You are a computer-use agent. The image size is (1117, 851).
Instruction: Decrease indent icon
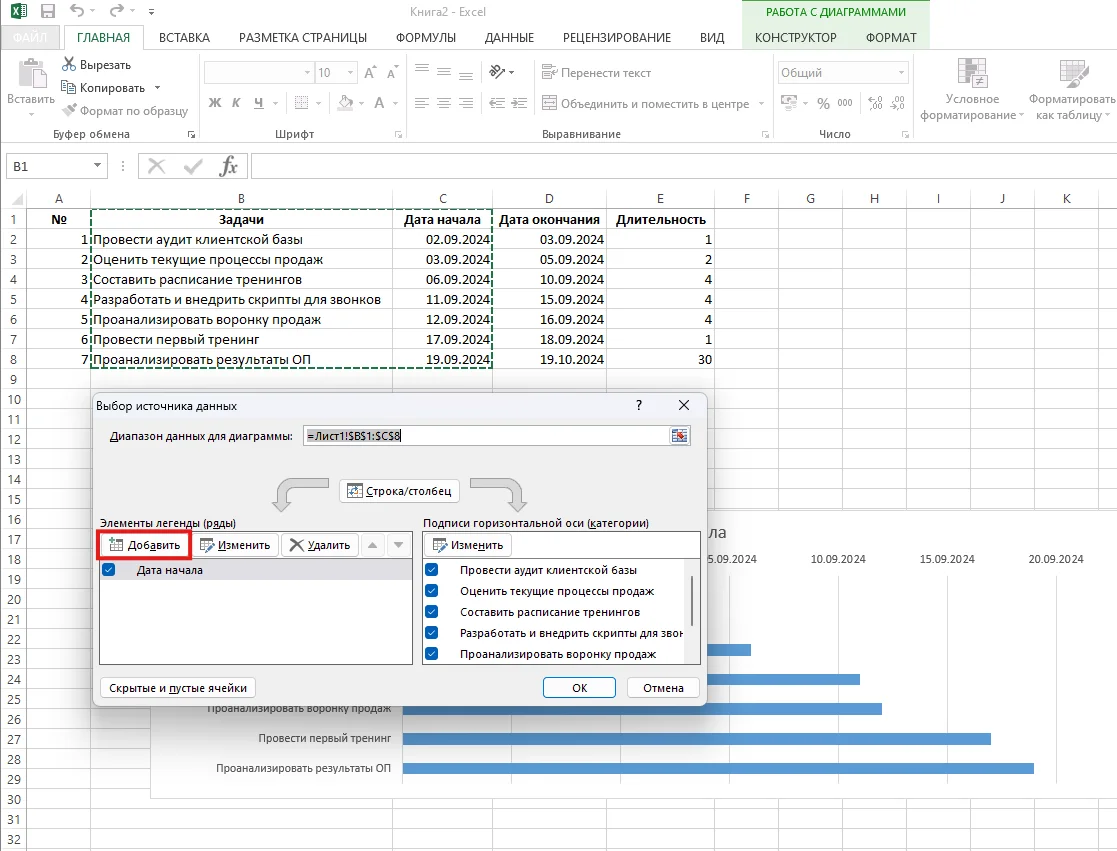point(497,103)
